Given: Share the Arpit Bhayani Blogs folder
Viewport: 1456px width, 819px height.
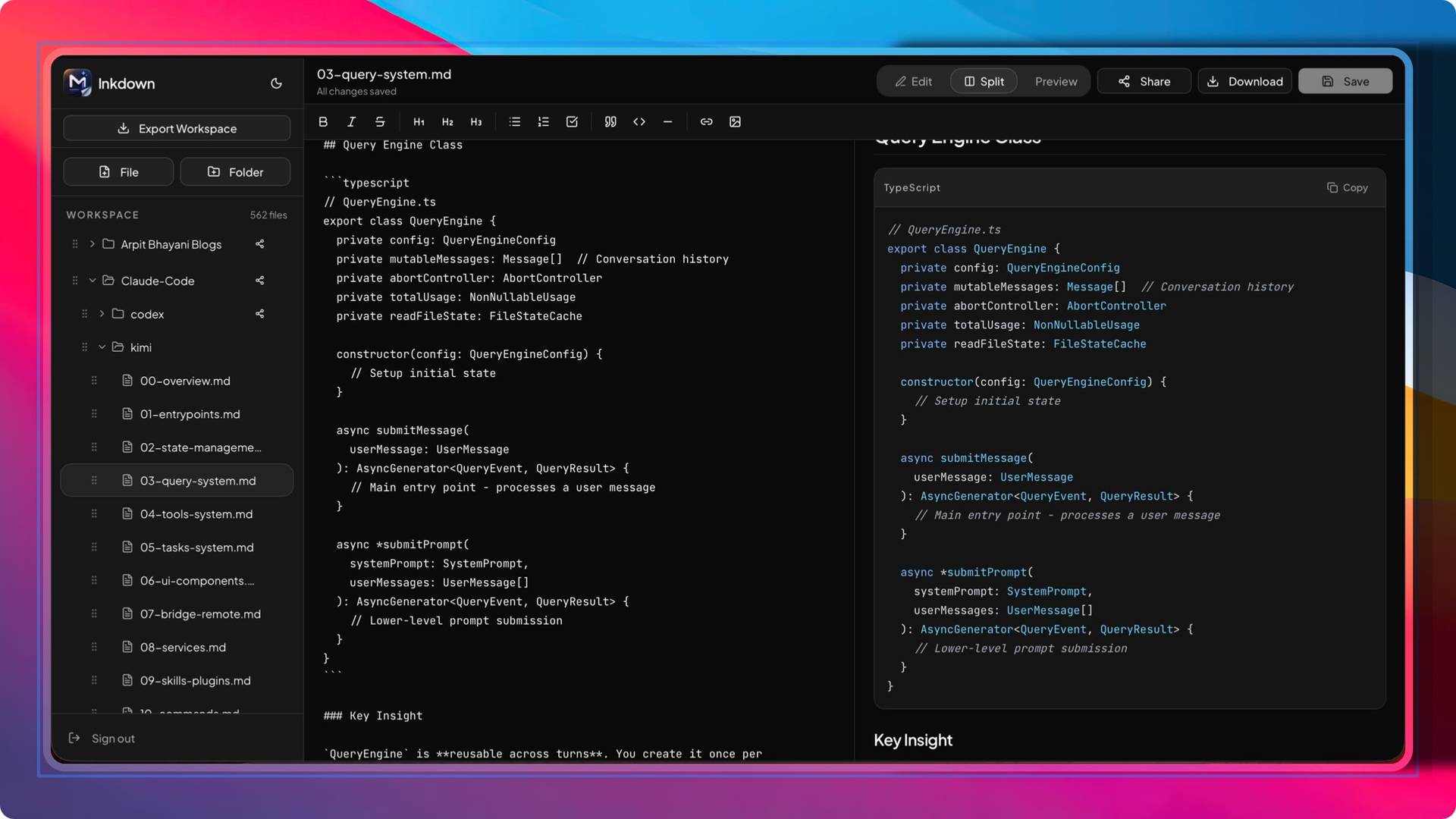Looking at the screenshot, I should tap(260, 244).
